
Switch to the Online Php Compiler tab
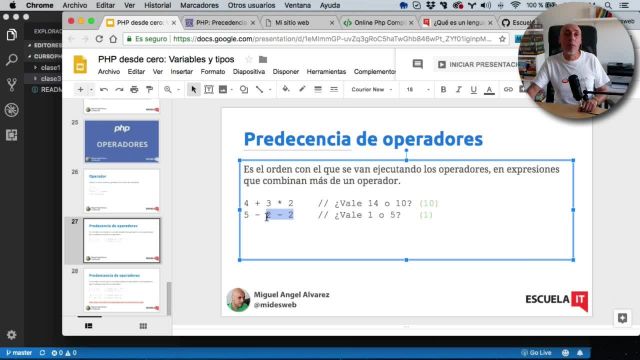pos(378,23)
